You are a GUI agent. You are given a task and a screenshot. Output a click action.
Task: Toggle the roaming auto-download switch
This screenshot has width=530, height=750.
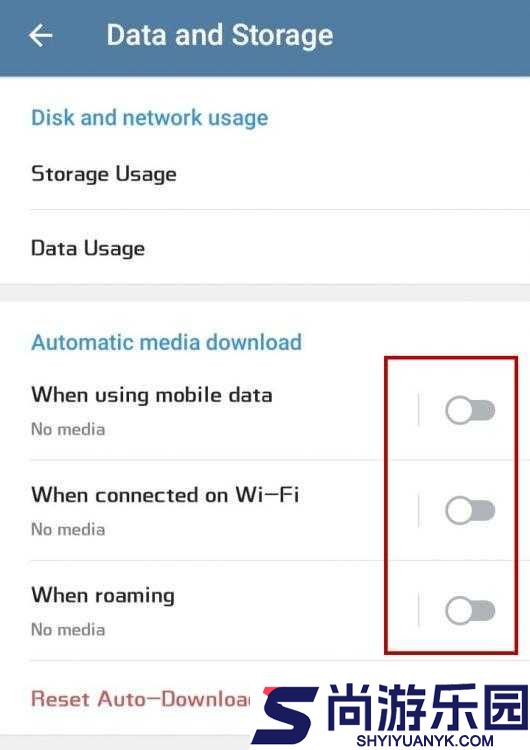(470, 611)
